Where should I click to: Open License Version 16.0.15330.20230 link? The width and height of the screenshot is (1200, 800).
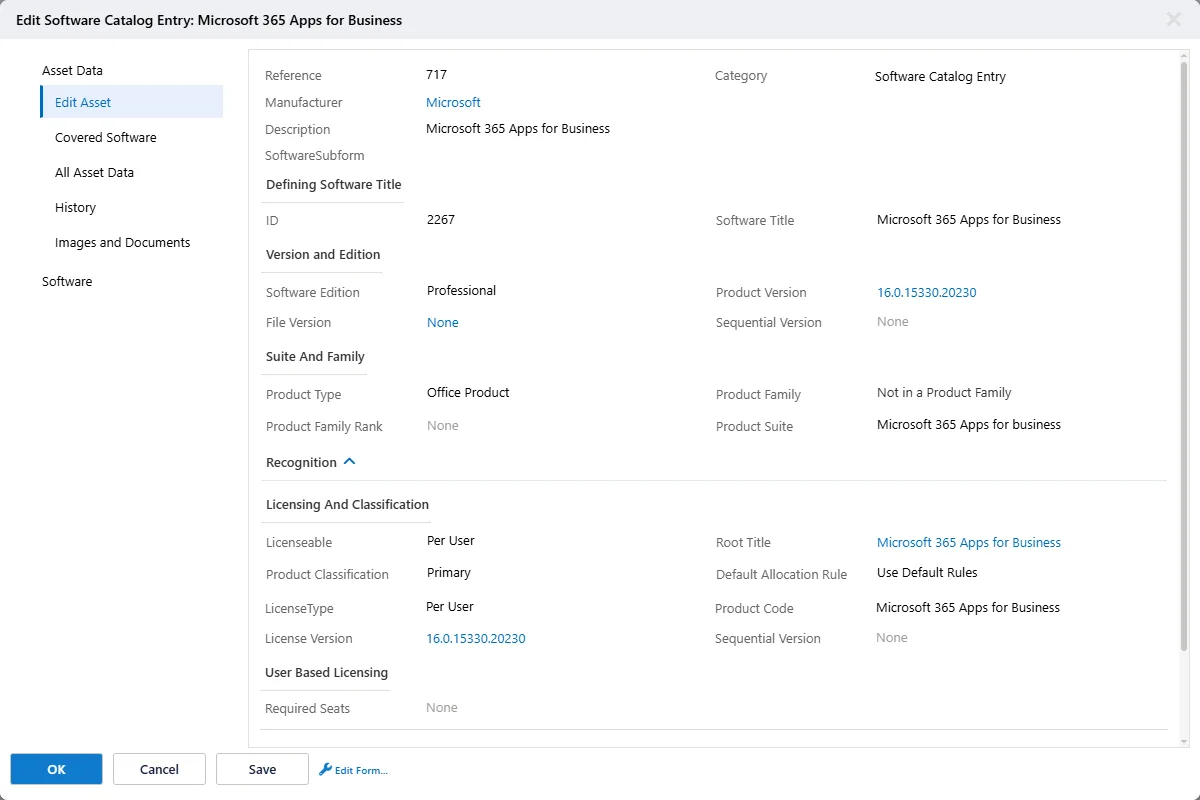coord(476,638)
